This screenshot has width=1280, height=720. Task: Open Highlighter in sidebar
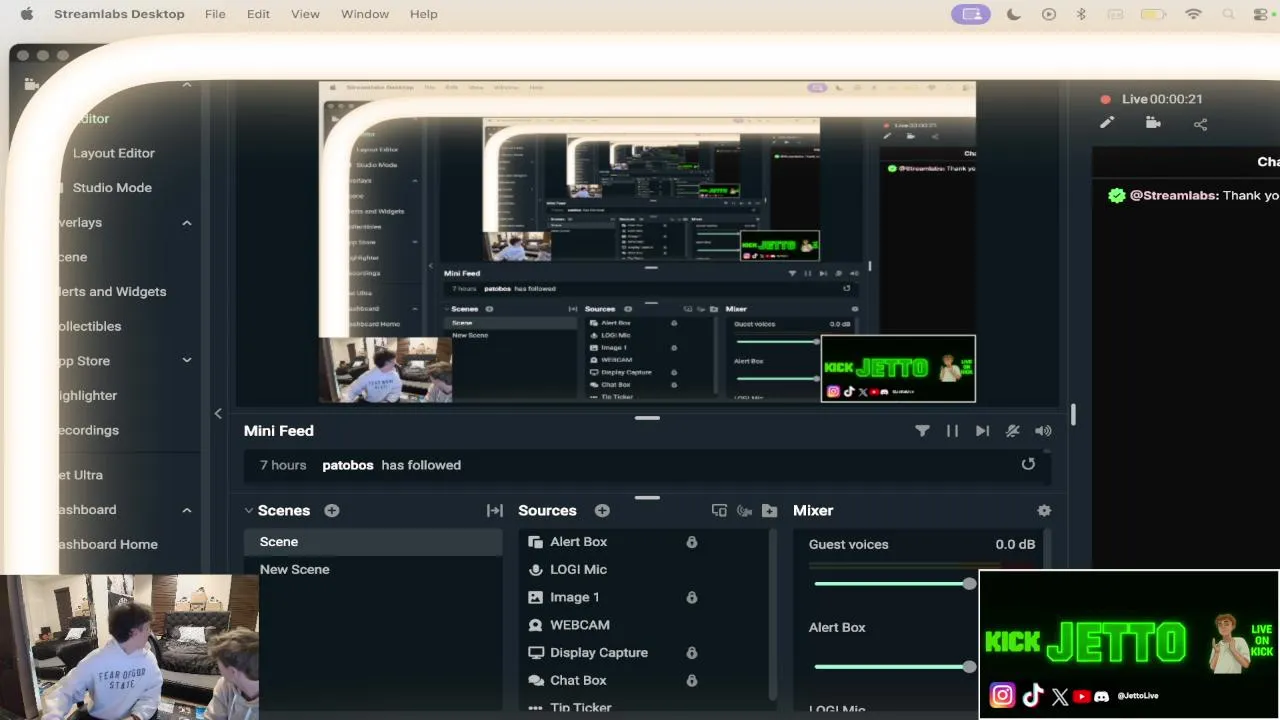(x=88, y=395)
